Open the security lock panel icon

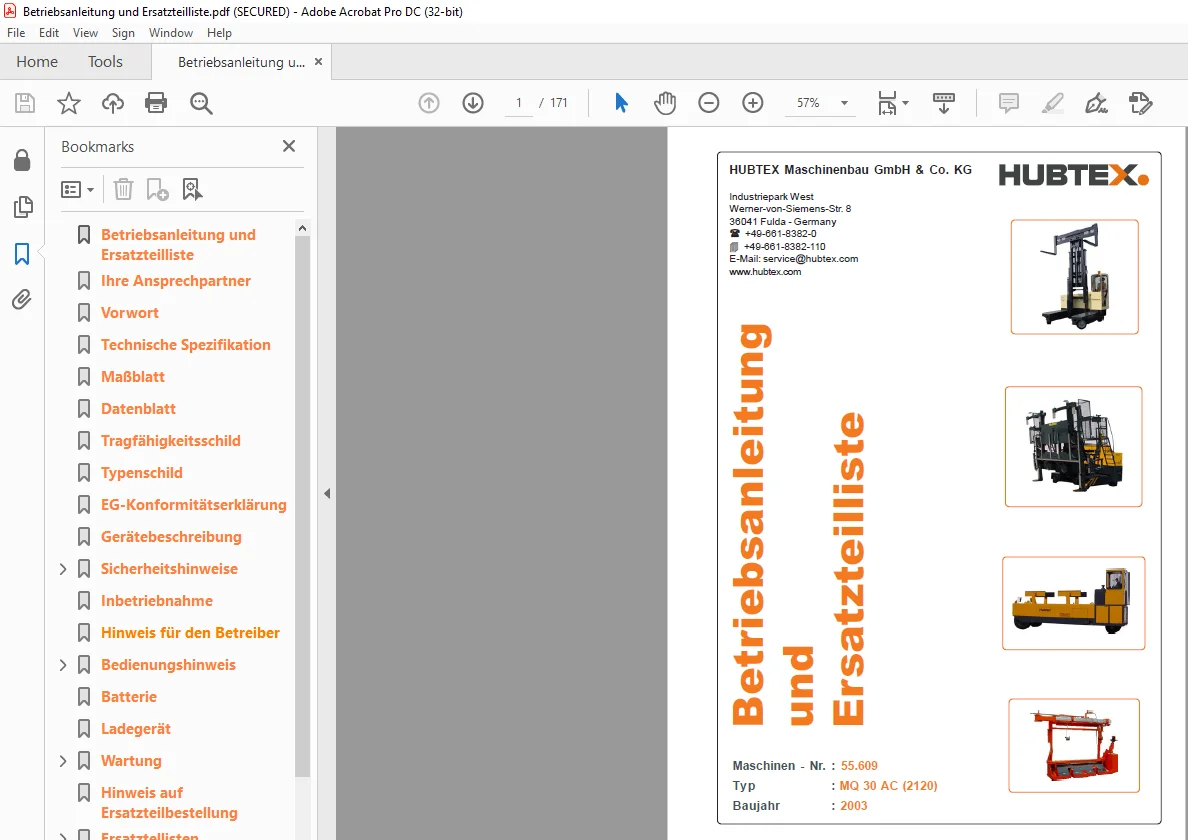point(22,160)
